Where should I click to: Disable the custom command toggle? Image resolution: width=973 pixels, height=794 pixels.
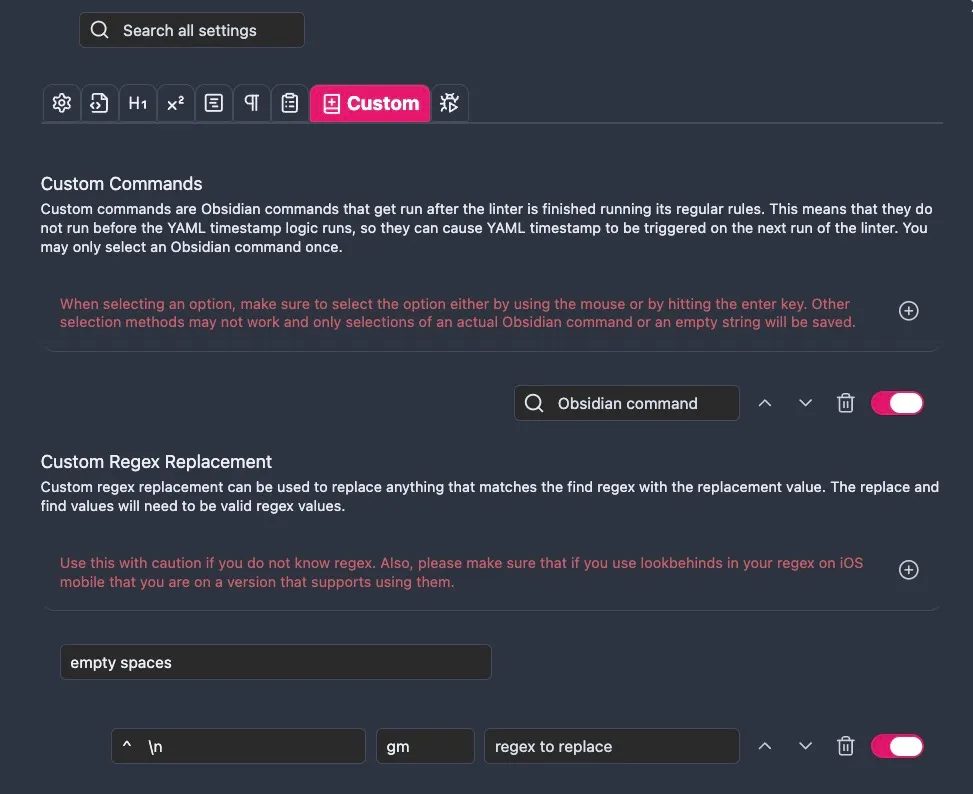(x=897, y=403)
